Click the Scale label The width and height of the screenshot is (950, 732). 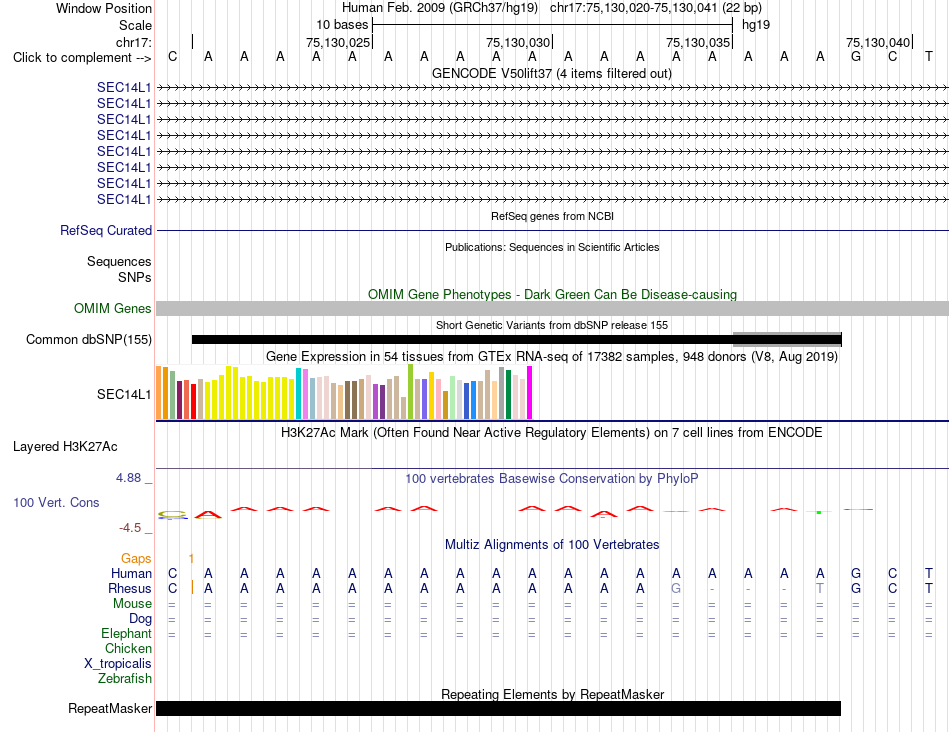click(135, 25)
